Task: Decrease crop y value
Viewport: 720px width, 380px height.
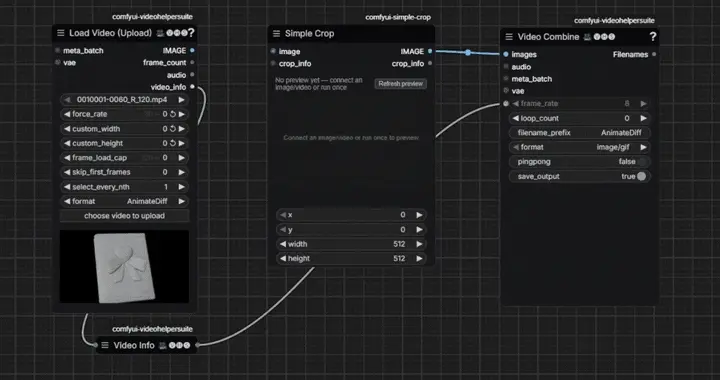Action: tap(283, 229)
